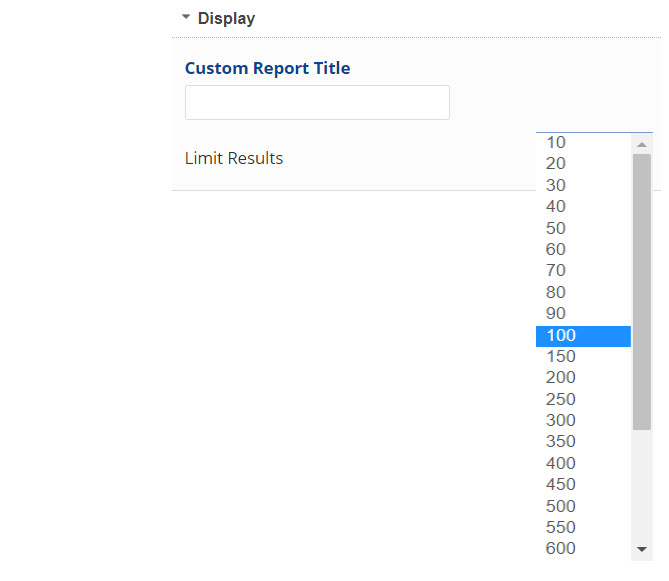Click the dropdown list scrollbar thumb
The image size is (669, 581).
click(642, 290)
